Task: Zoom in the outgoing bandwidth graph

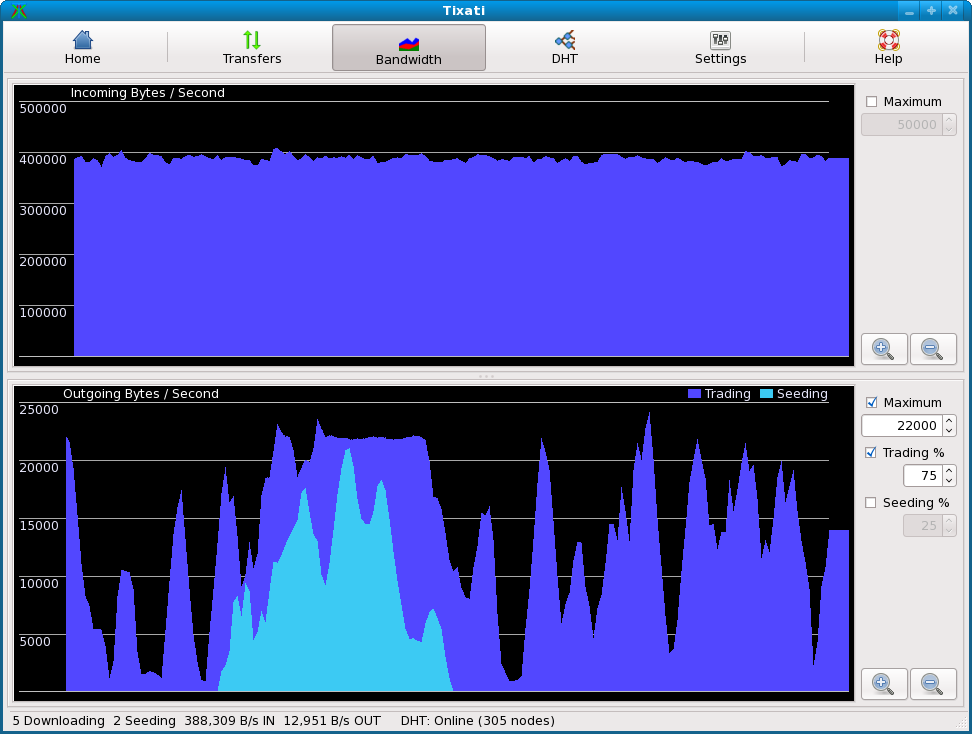Action: [884, 684]
